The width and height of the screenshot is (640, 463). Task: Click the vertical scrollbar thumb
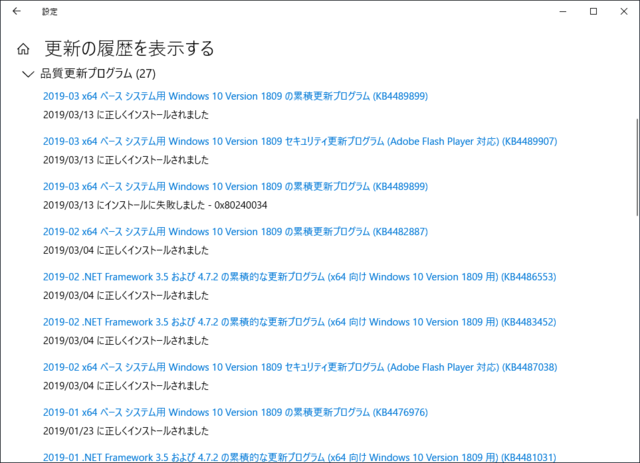pos(638,167)
